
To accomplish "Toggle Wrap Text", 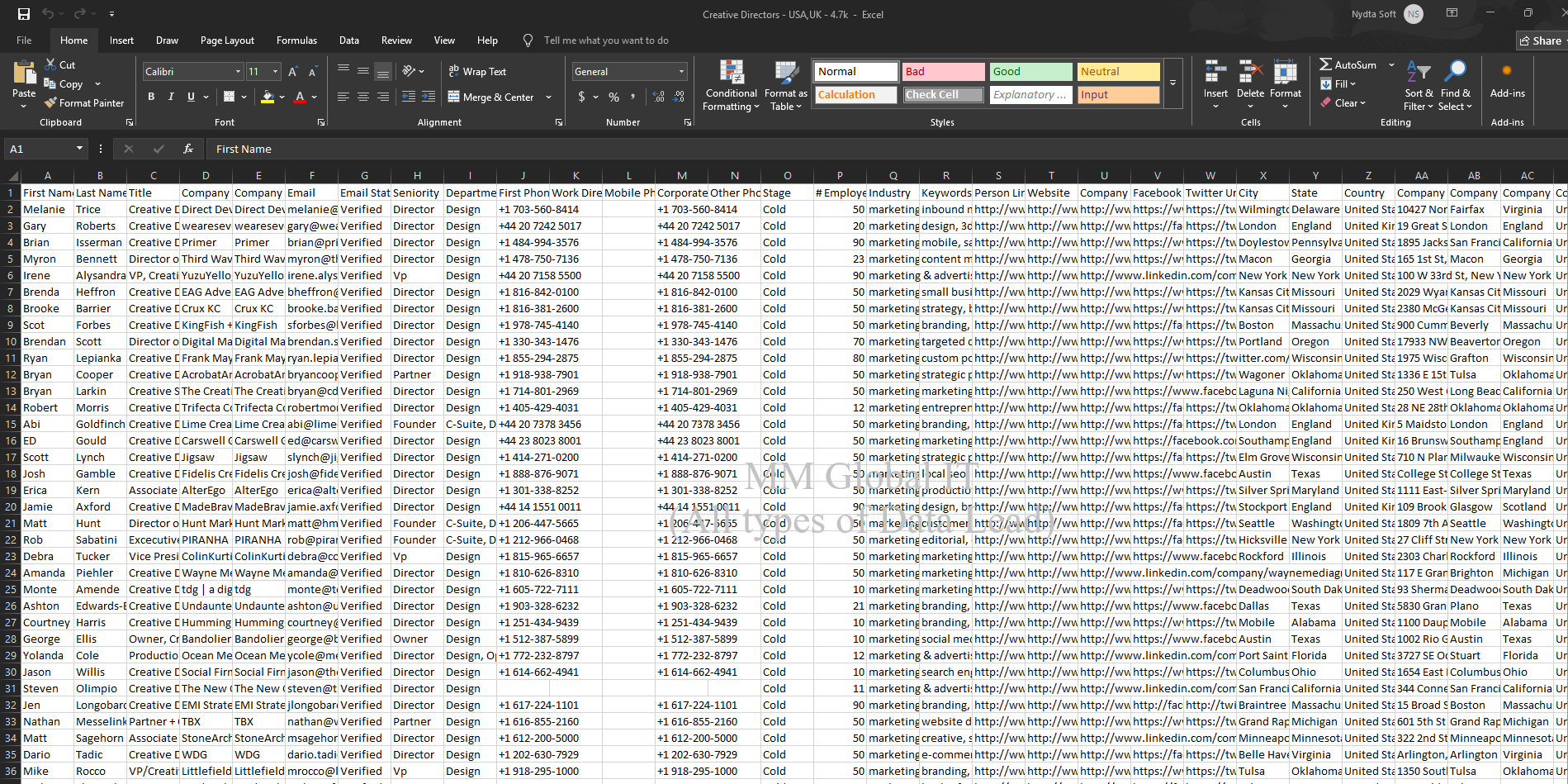I will click(x=477, y=72).
